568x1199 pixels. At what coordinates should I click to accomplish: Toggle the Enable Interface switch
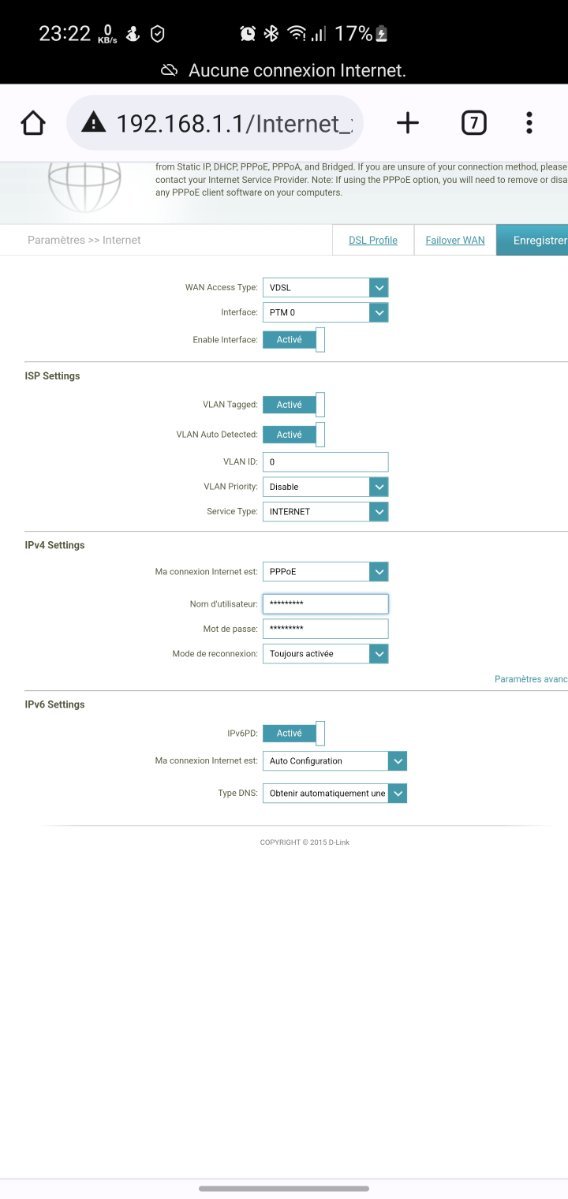click(x=294, y=340)
